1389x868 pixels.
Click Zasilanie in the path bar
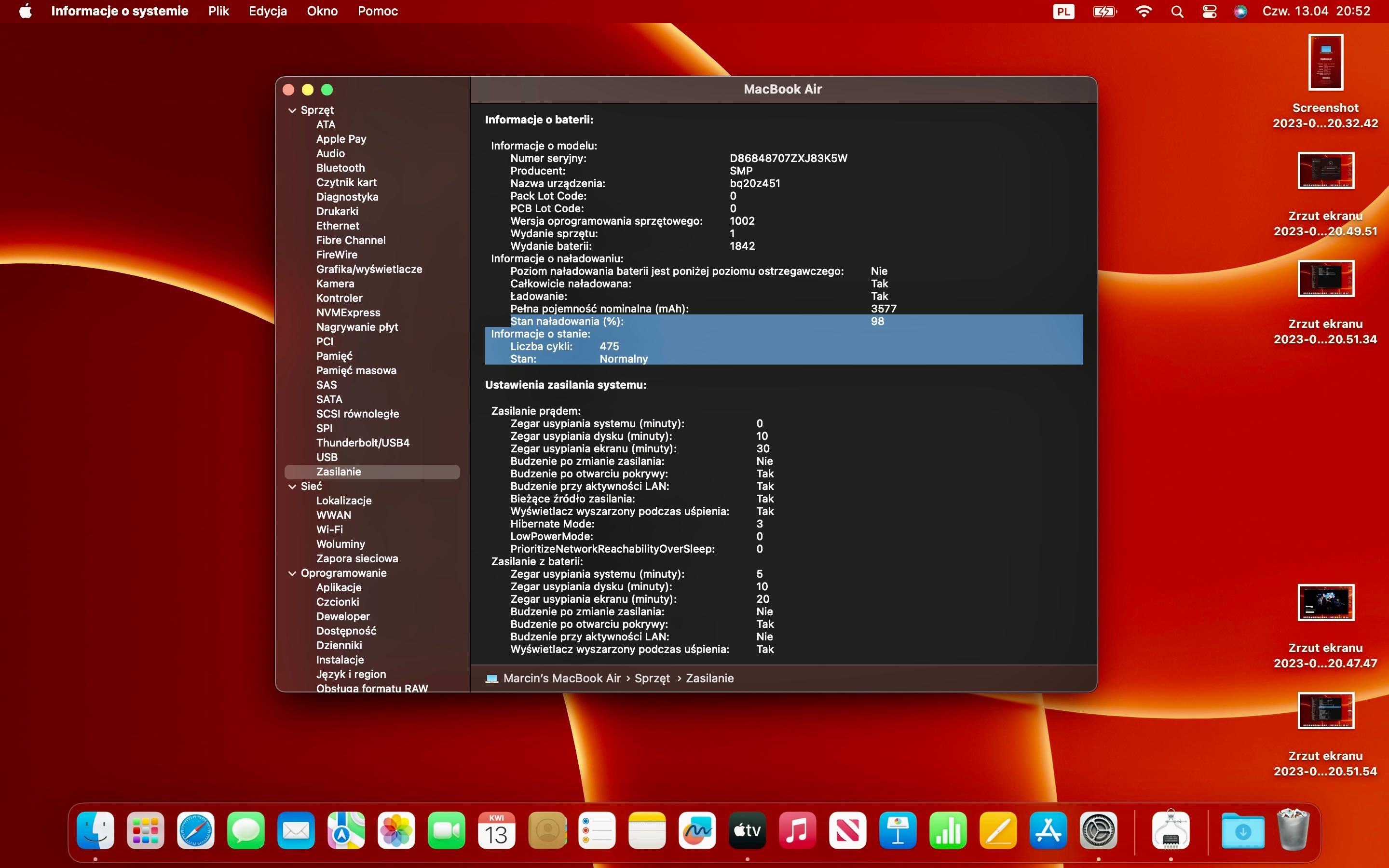(710, 678)
